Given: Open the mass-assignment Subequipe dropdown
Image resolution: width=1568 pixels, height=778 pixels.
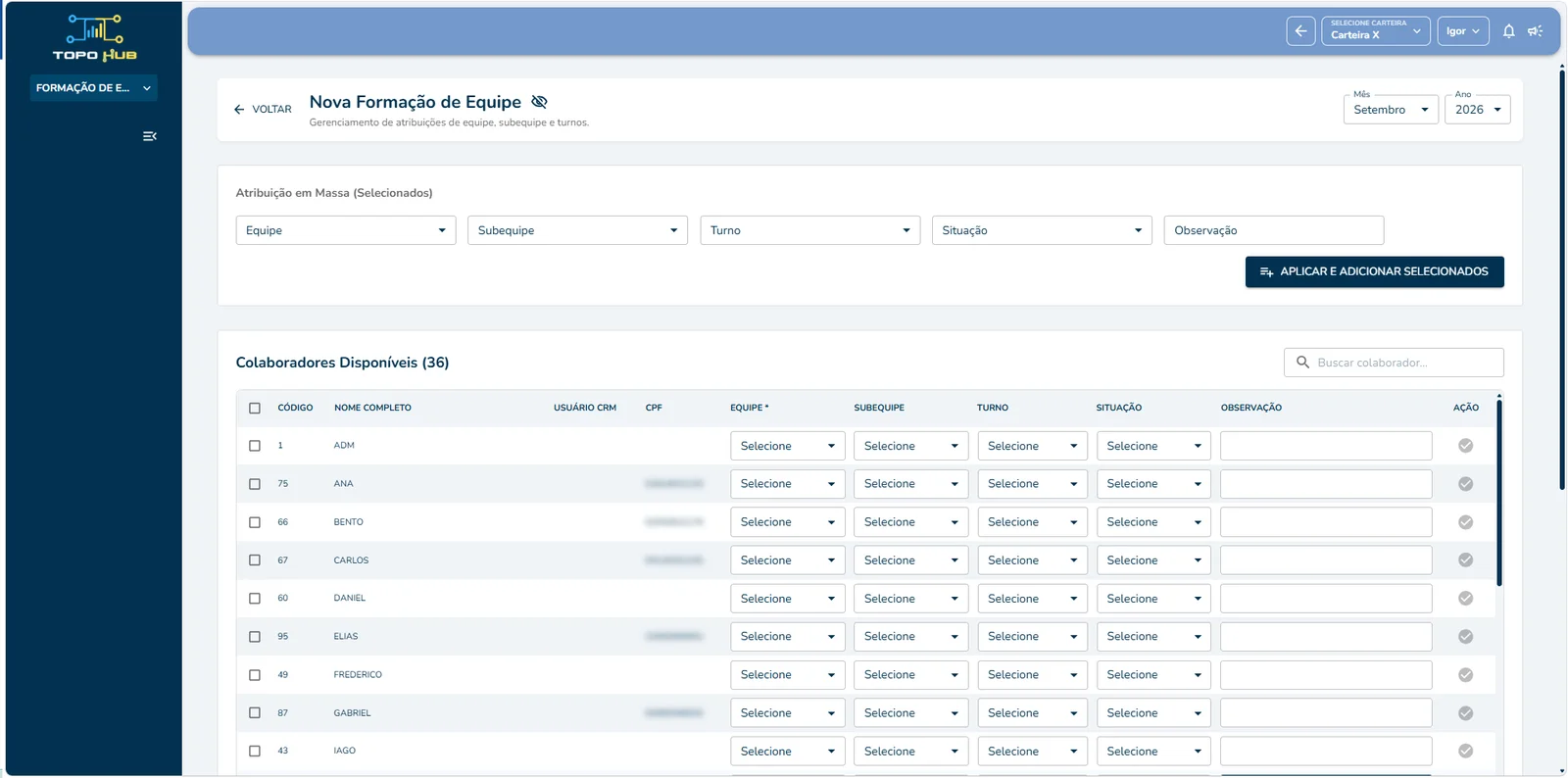Looking at the screenshot, I should (577, 230).
